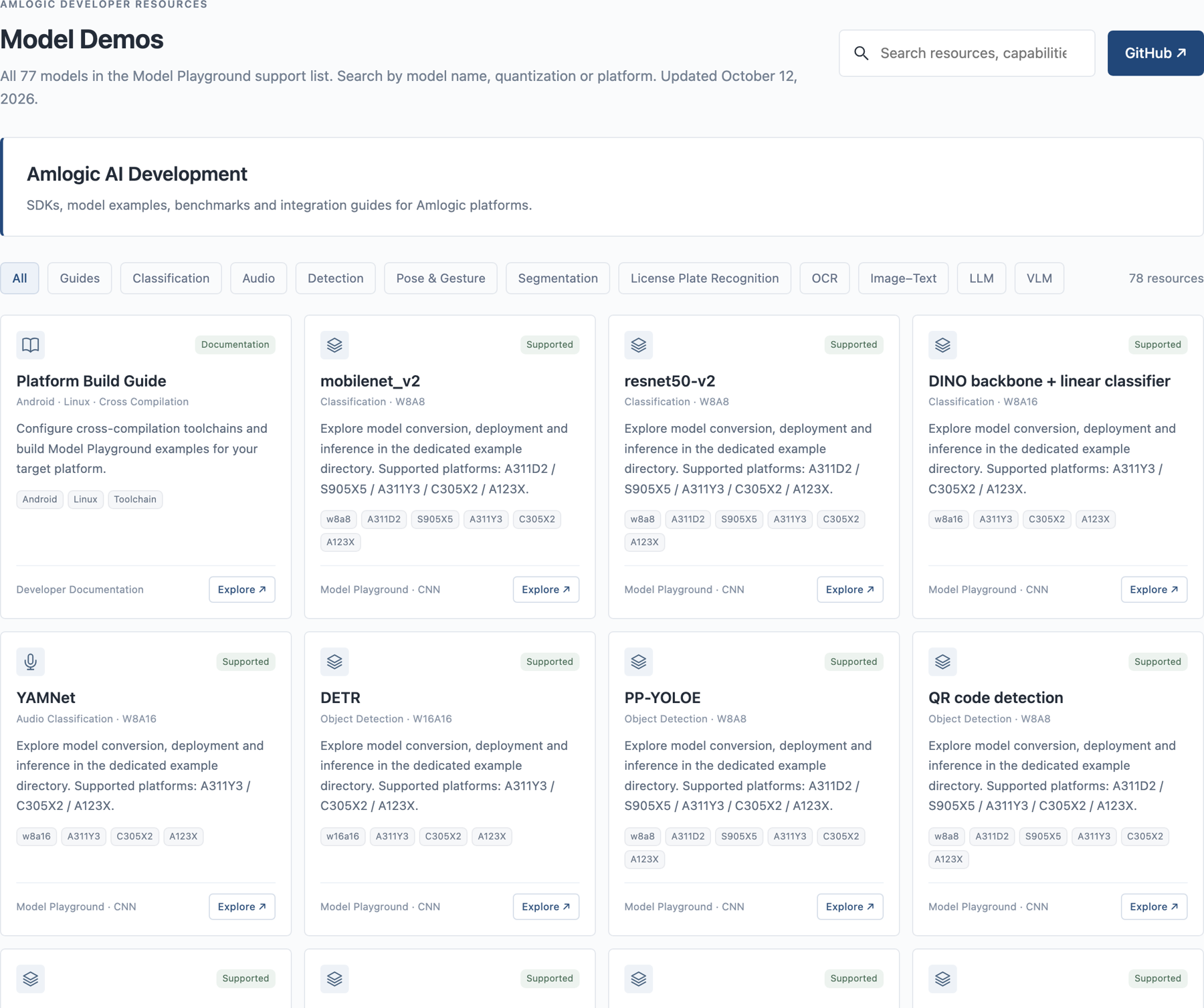The width and height of the screenshot is (1204, 1008).
Task: Click the w16a16 tag on DETR card
Action: point(342,836)
